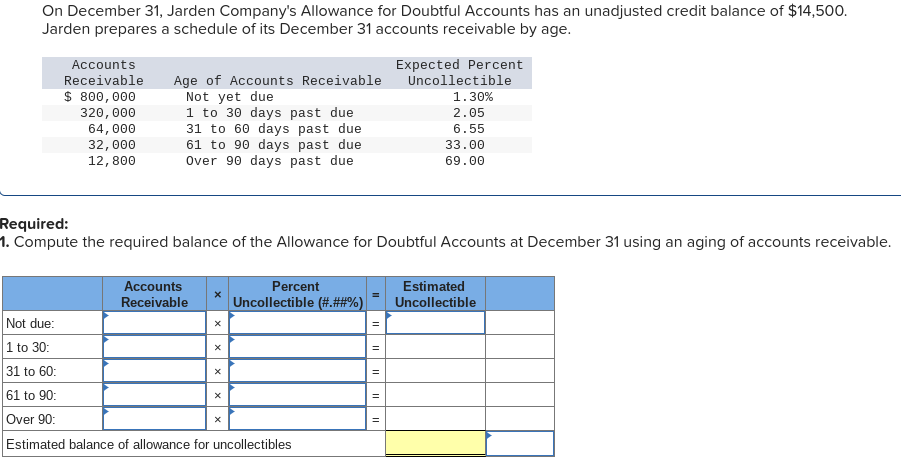
Task: Select the 31 to 60 Percent Uncollectible cell
Action: [x=298, y=371]
